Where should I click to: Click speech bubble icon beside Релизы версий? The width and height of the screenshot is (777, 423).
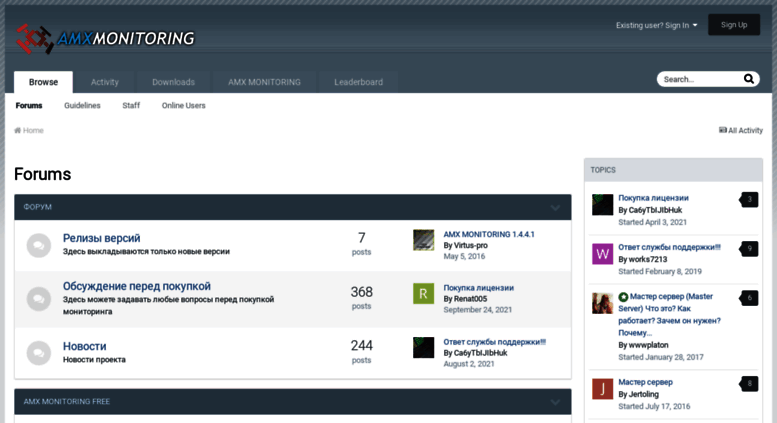39,246
